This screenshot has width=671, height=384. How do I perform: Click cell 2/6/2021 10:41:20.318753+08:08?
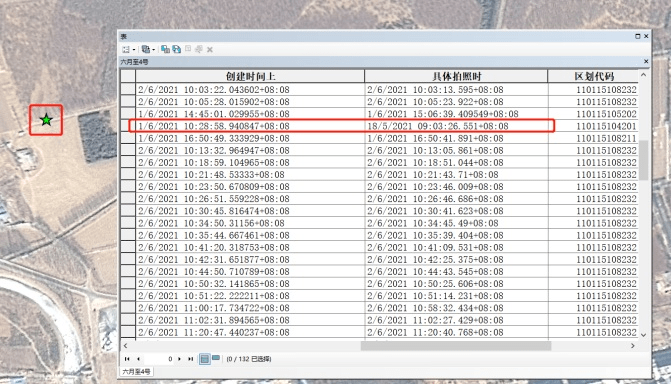click(x=250, y=247)
